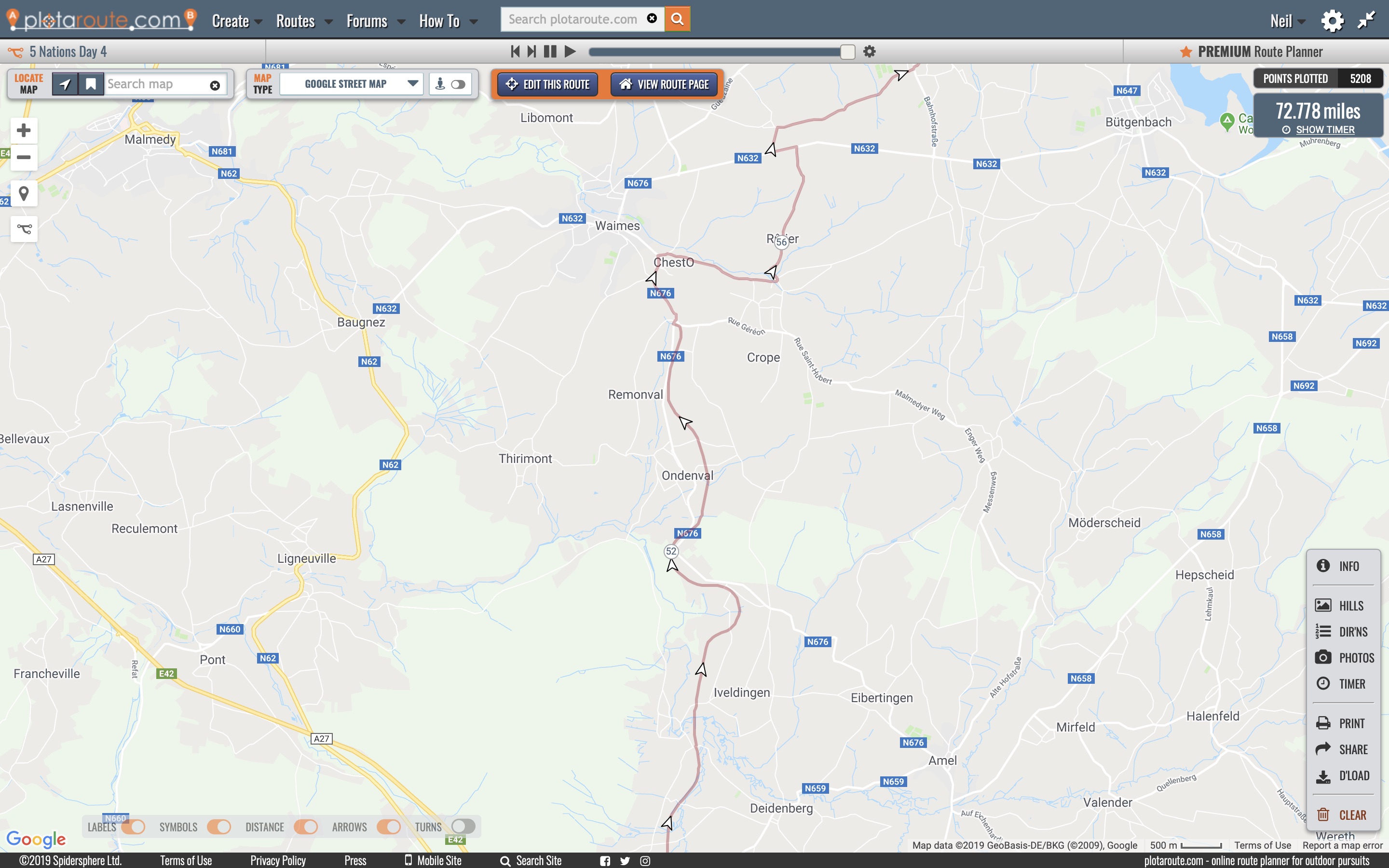Enable the TURNS switch
This screenshot has height=868, width=1389.
click(x=463, y=827)
